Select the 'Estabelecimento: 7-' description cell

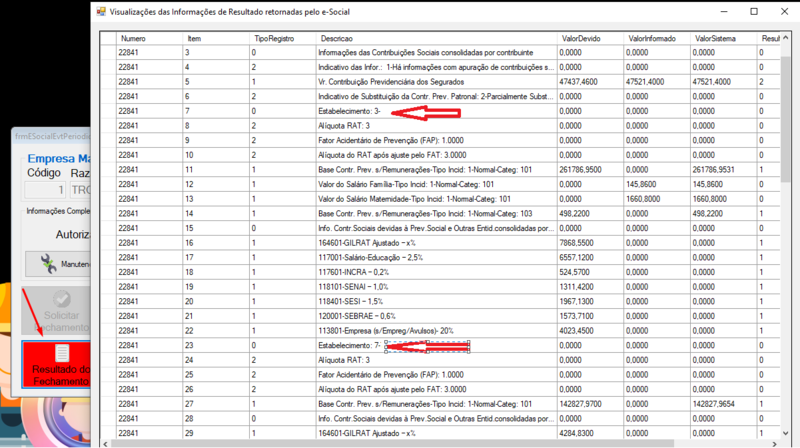click(436, 345)
